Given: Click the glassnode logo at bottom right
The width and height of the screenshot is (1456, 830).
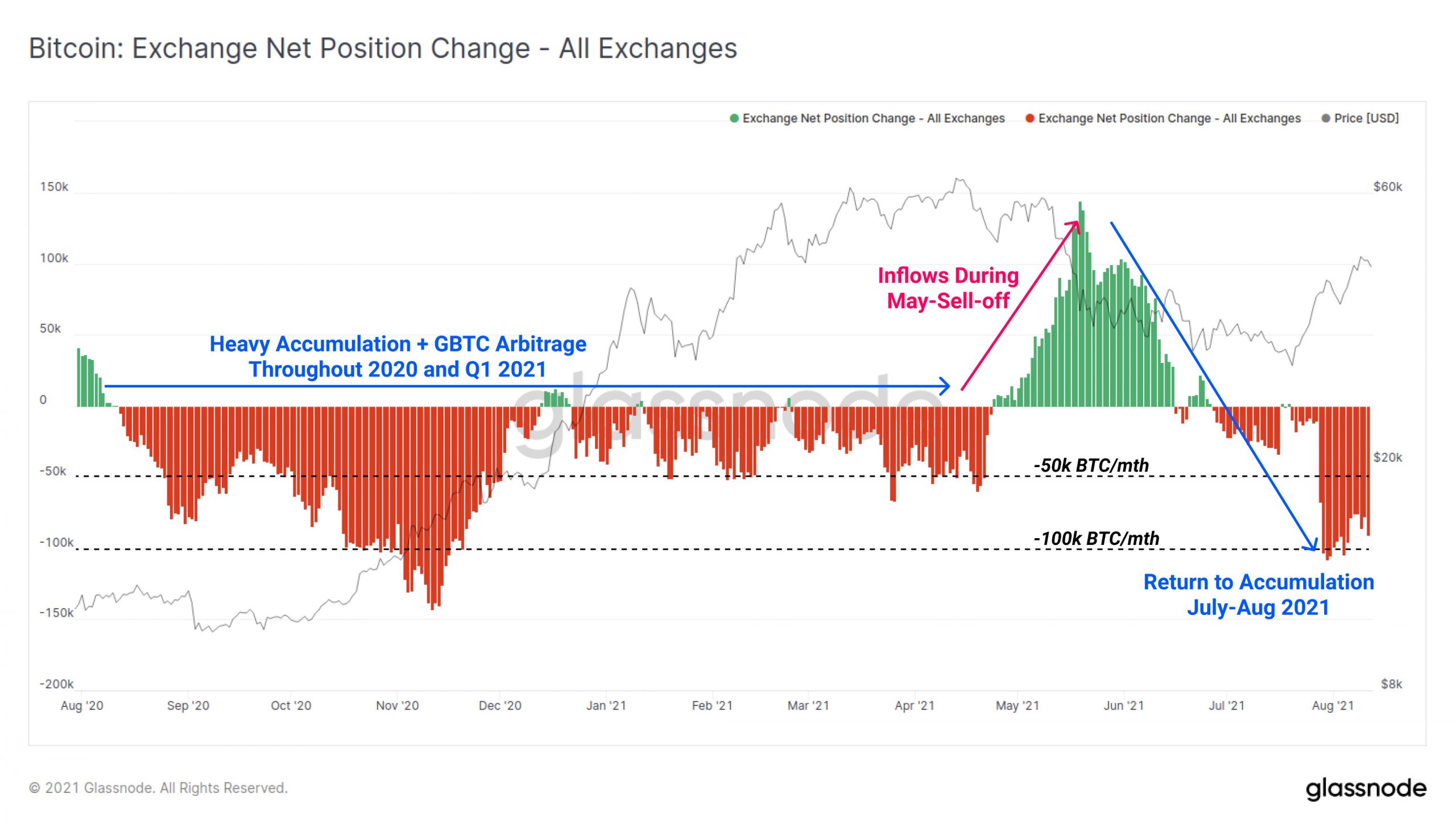Looking at the screenshot, I should (1366, 788).
